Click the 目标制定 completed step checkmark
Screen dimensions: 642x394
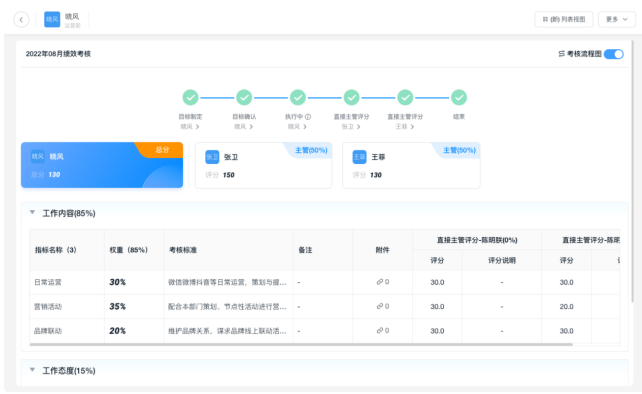point(190,97)
